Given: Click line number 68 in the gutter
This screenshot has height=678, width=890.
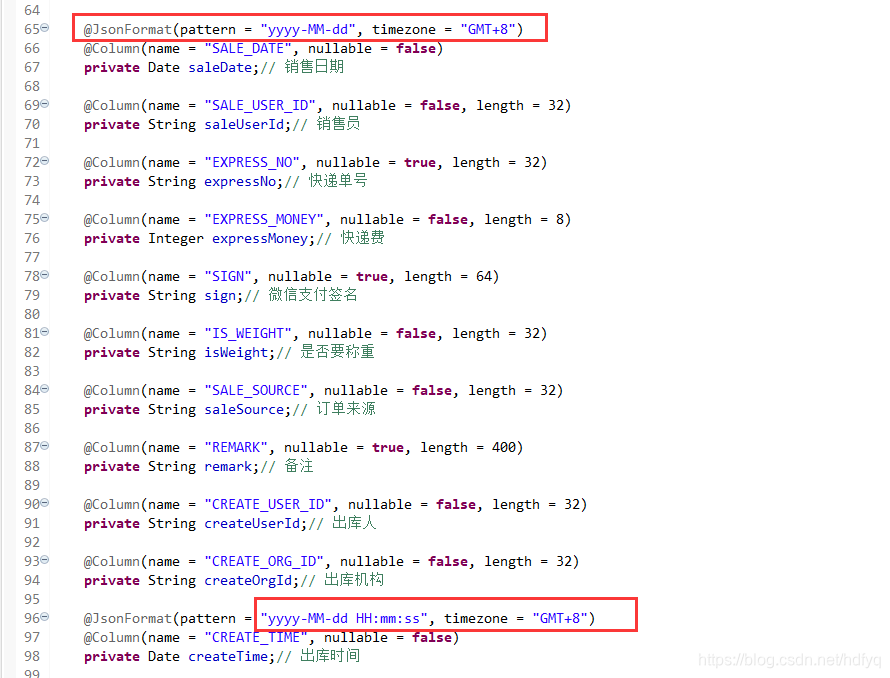Looking at the screenshot, I should coord(32,86).
